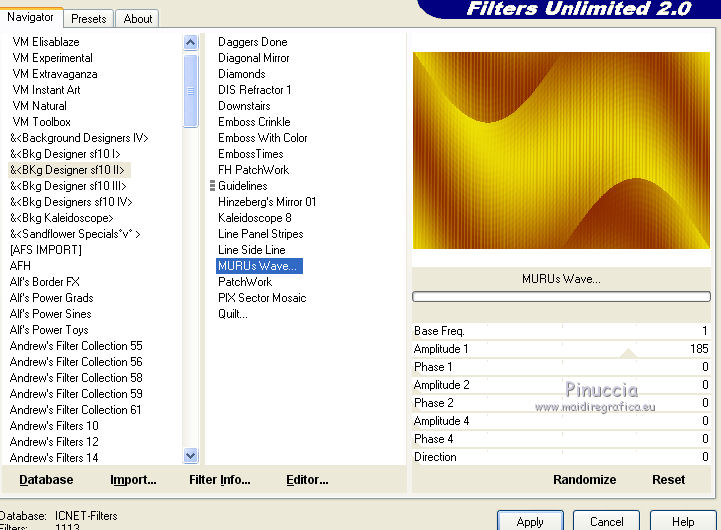The height and width of the screenshot is (530, 721).
Task: Choose the MURUs Wave... filter
Action: coord(259,266)
